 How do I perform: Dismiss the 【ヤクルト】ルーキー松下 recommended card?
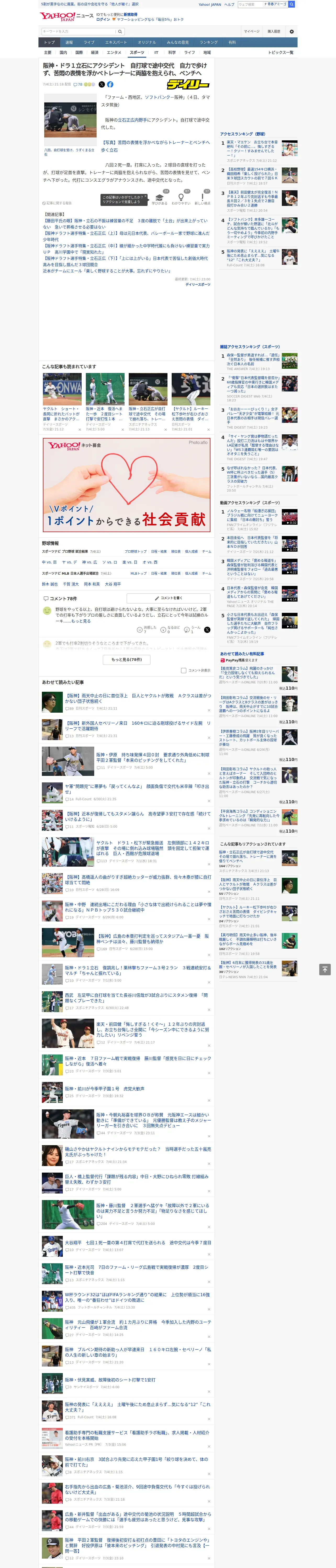[x=209, y=430]
